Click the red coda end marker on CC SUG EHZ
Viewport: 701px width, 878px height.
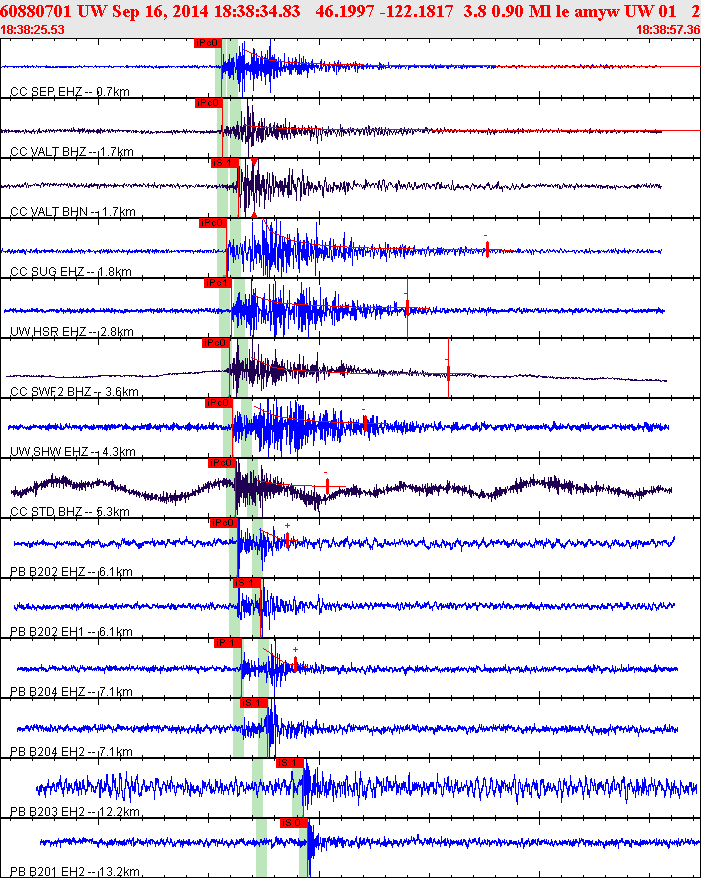487,249
